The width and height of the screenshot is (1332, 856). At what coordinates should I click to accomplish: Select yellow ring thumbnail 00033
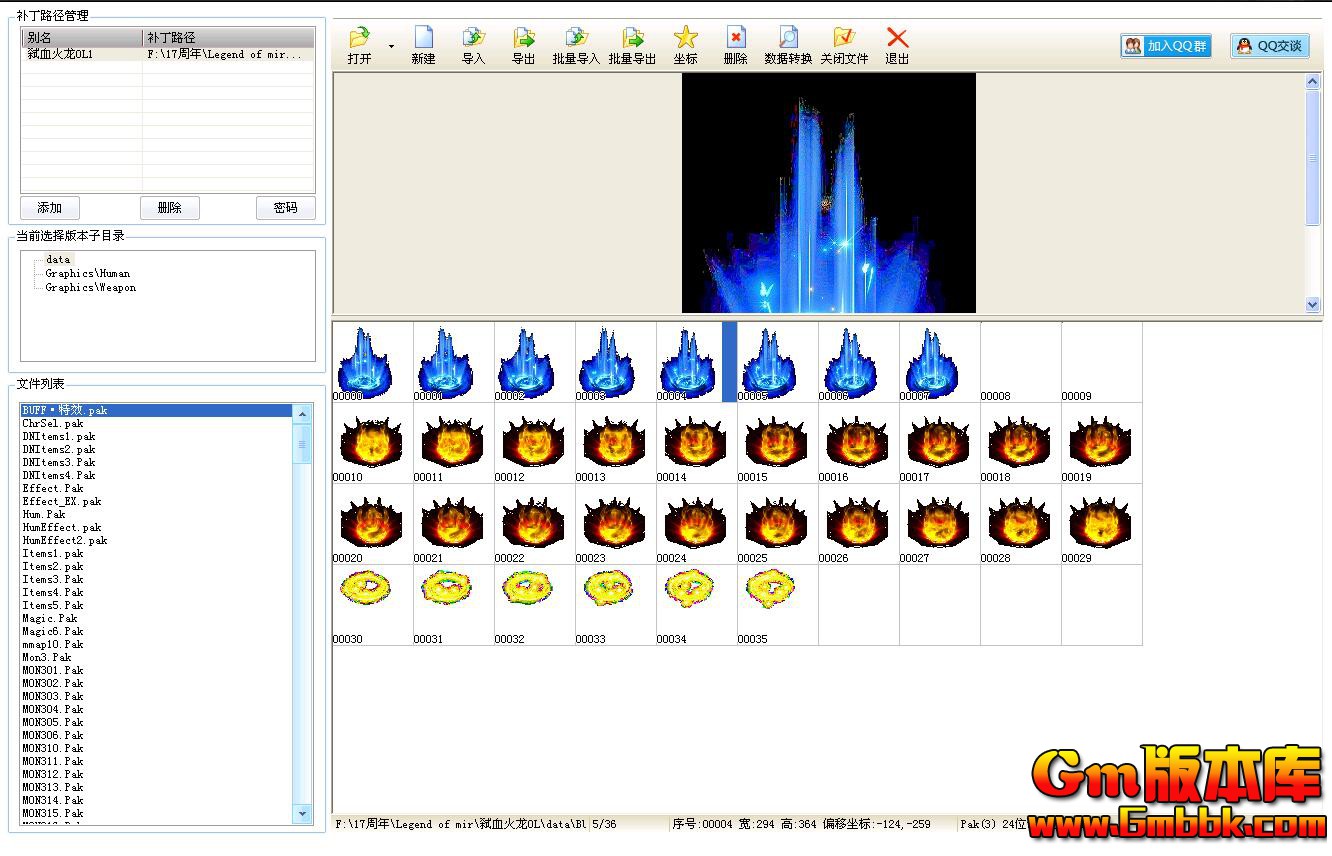(616, 605)
